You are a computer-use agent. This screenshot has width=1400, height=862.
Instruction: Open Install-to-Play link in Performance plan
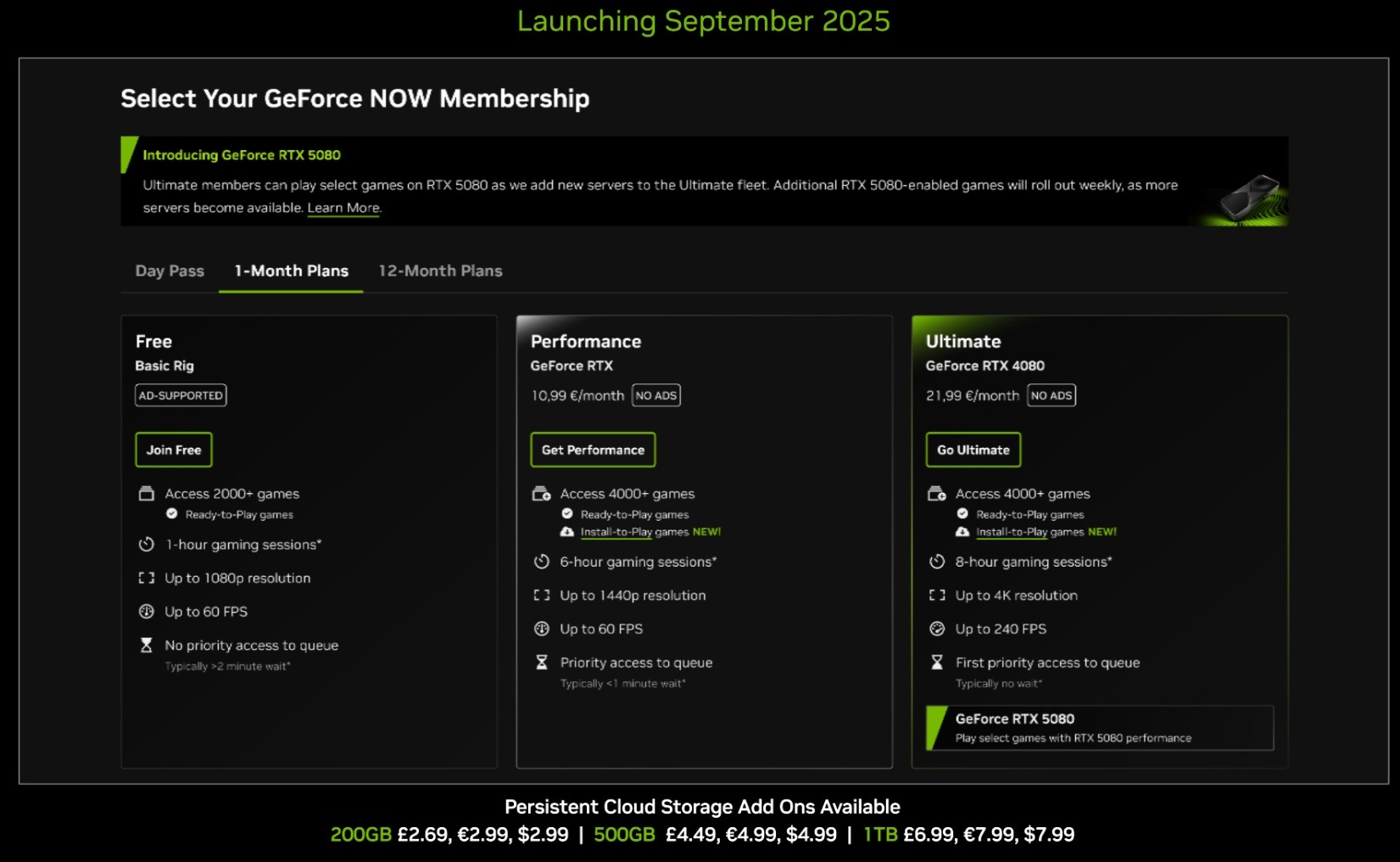(x=616, y=532)
